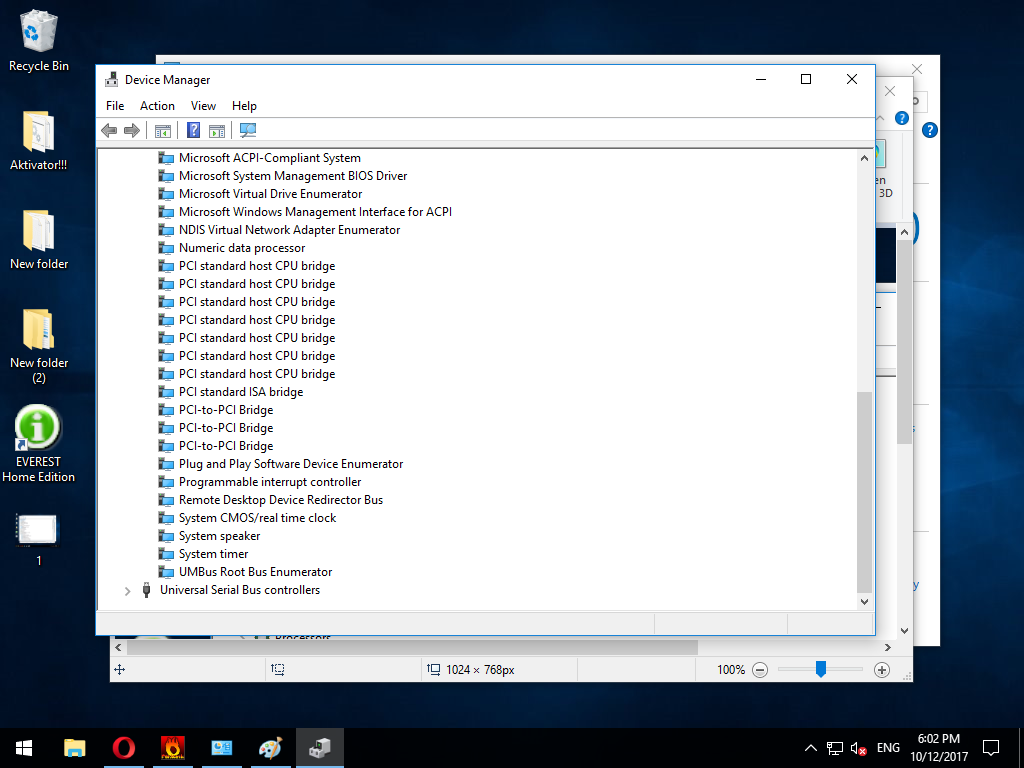Screen dimensions: 1024x768
Task: Select Plug and Play Software Device Enumerator
Action: [291, 464]
